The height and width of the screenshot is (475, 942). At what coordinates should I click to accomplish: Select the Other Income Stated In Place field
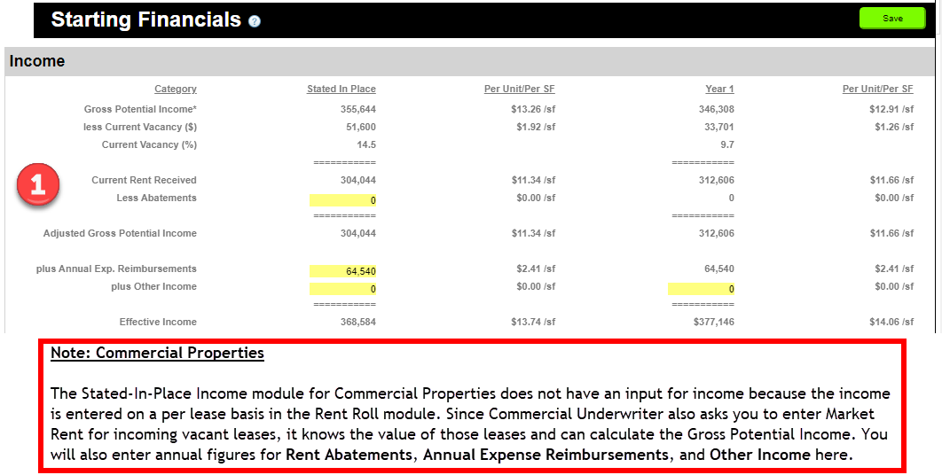[343, 288]
